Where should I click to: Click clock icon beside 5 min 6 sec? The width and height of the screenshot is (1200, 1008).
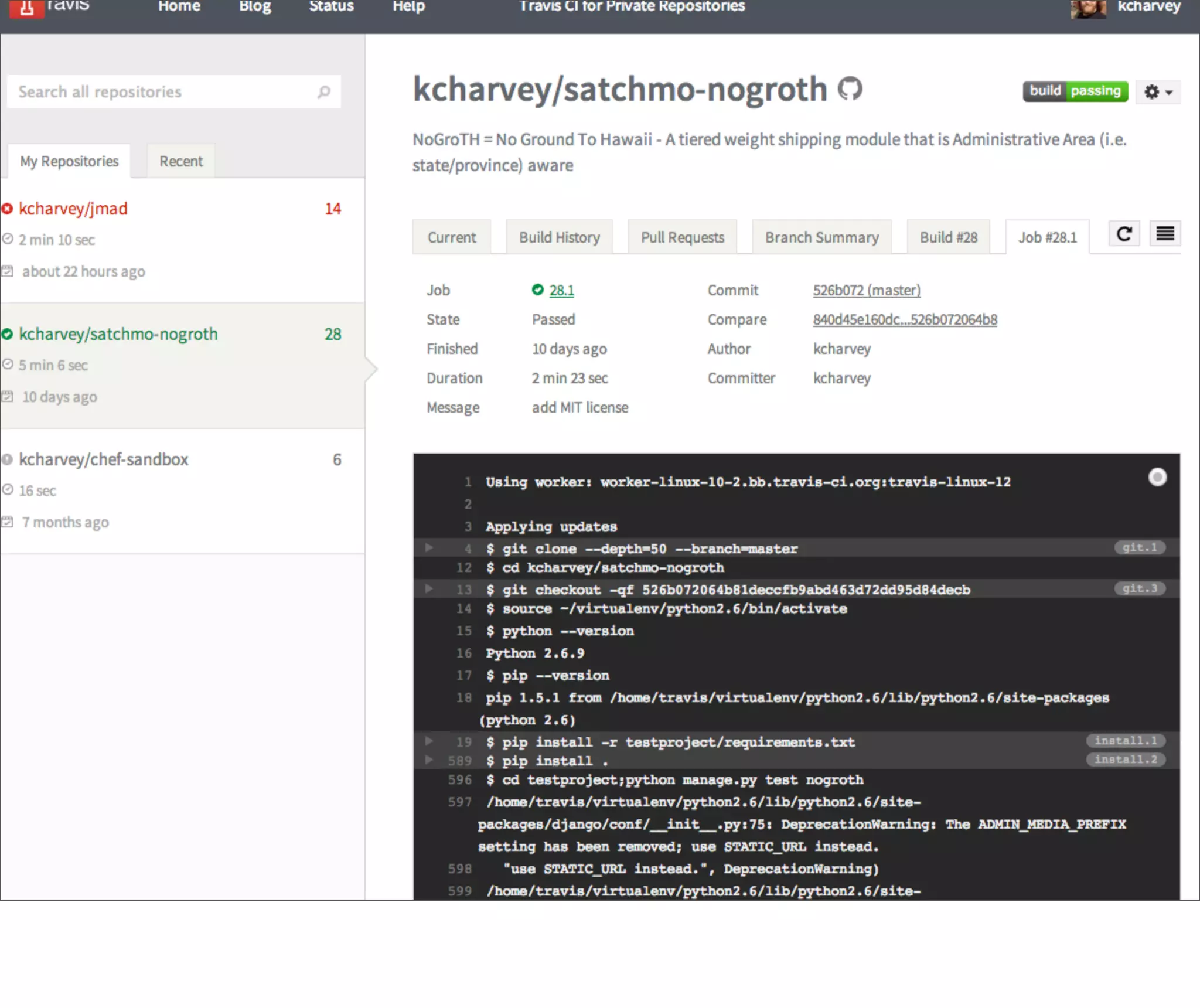pyautogui.click(x=8, y=365)
